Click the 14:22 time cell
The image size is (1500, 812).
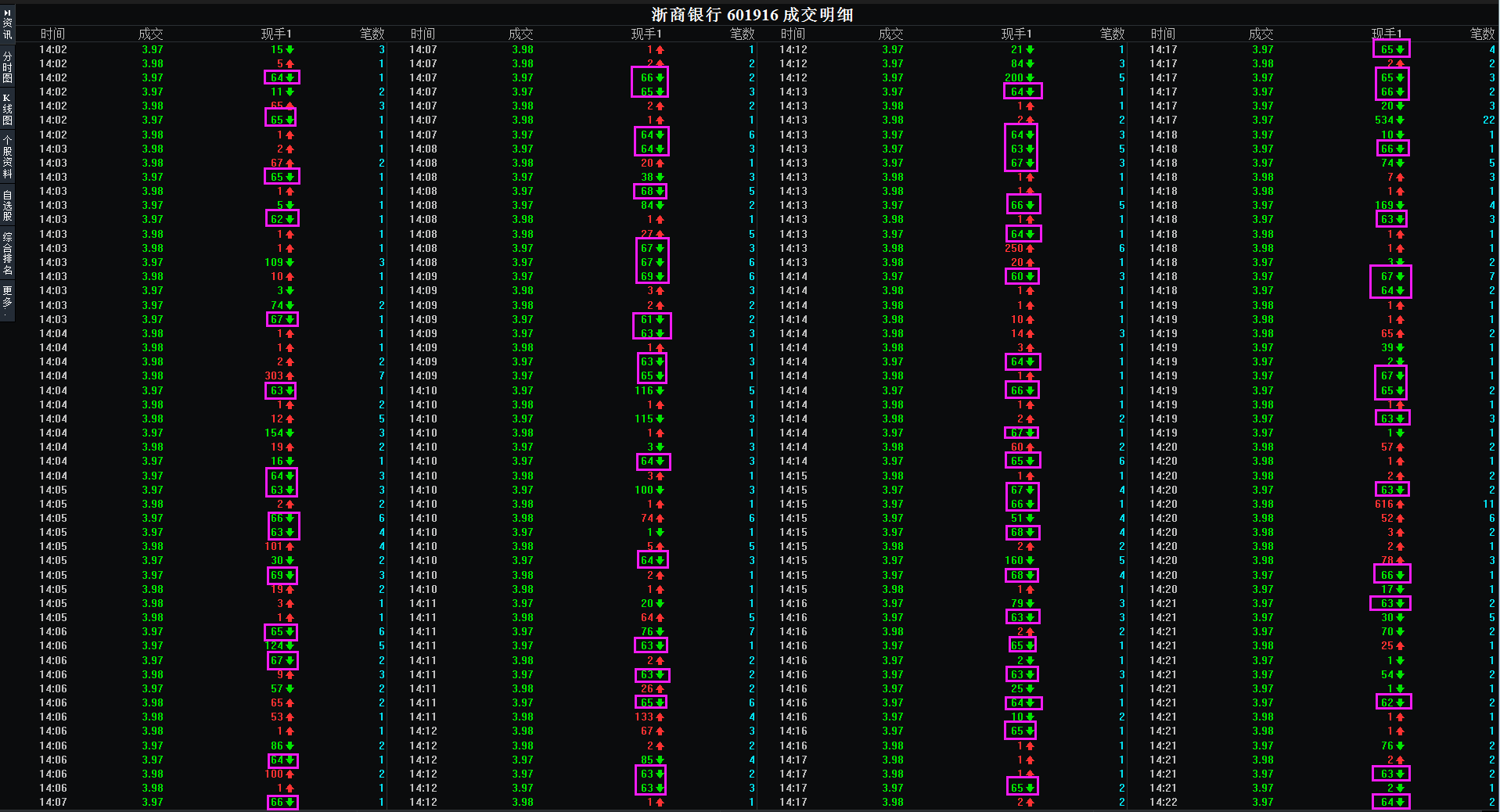pos(1163,802)
